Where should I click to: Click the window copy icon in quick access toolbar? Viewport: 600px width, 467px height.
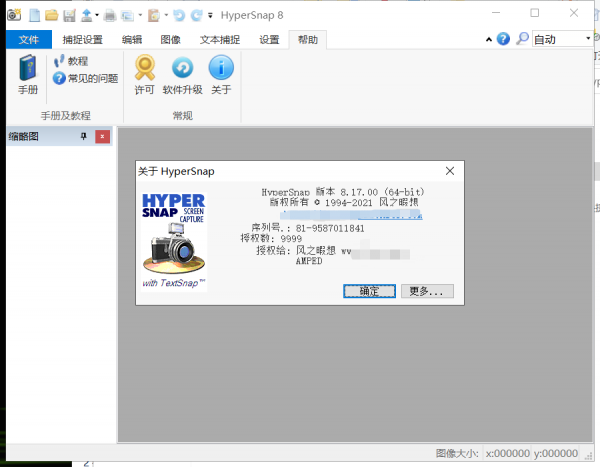[127, 15]
